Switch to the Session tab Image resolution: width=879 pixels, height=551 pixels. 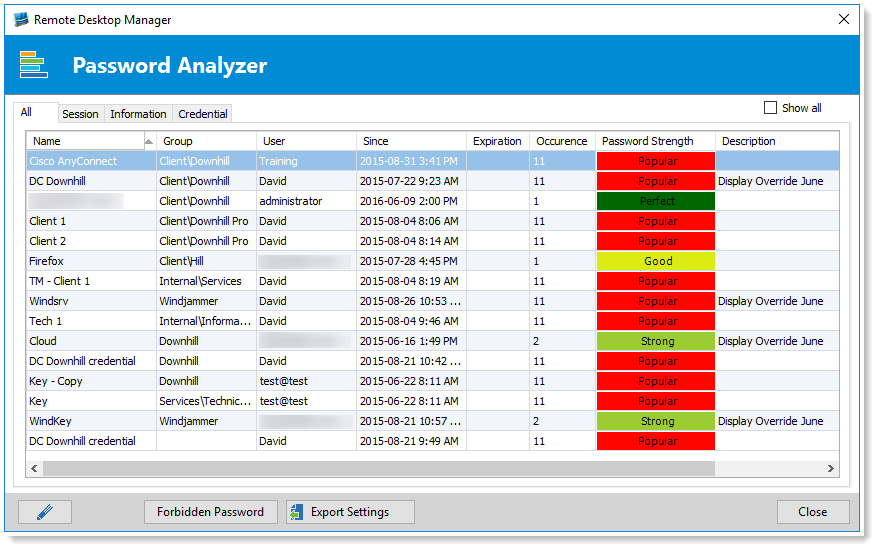[x=80, y=114]
